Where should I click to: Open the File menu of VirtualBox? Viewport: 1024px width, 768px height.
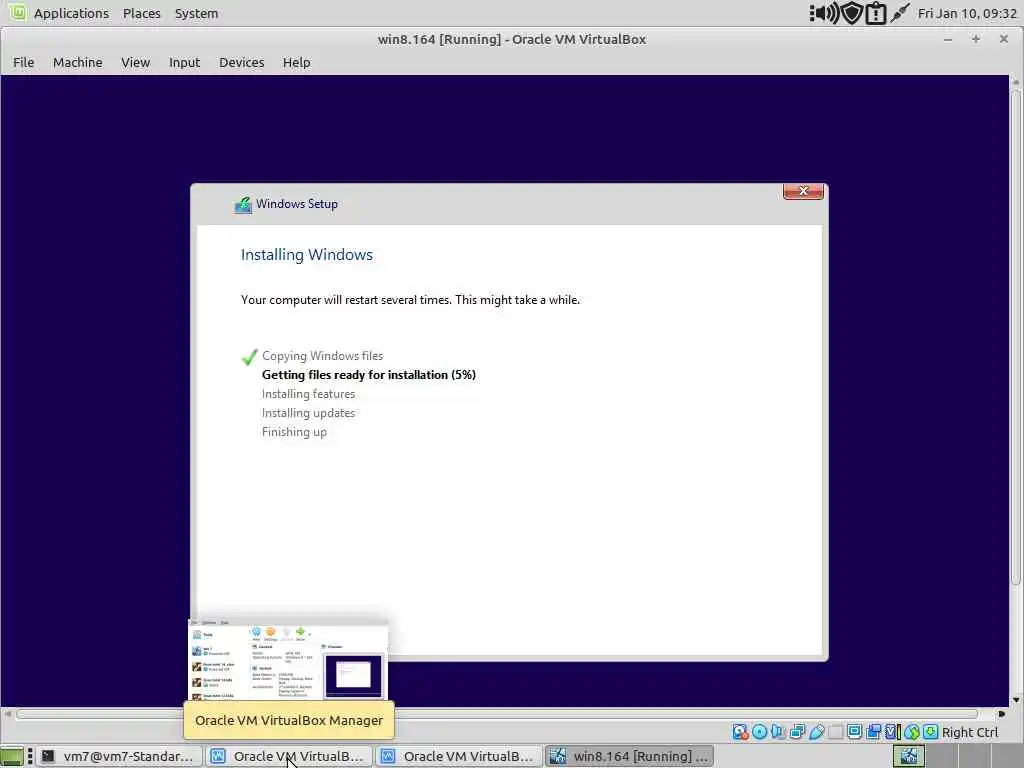24,62
